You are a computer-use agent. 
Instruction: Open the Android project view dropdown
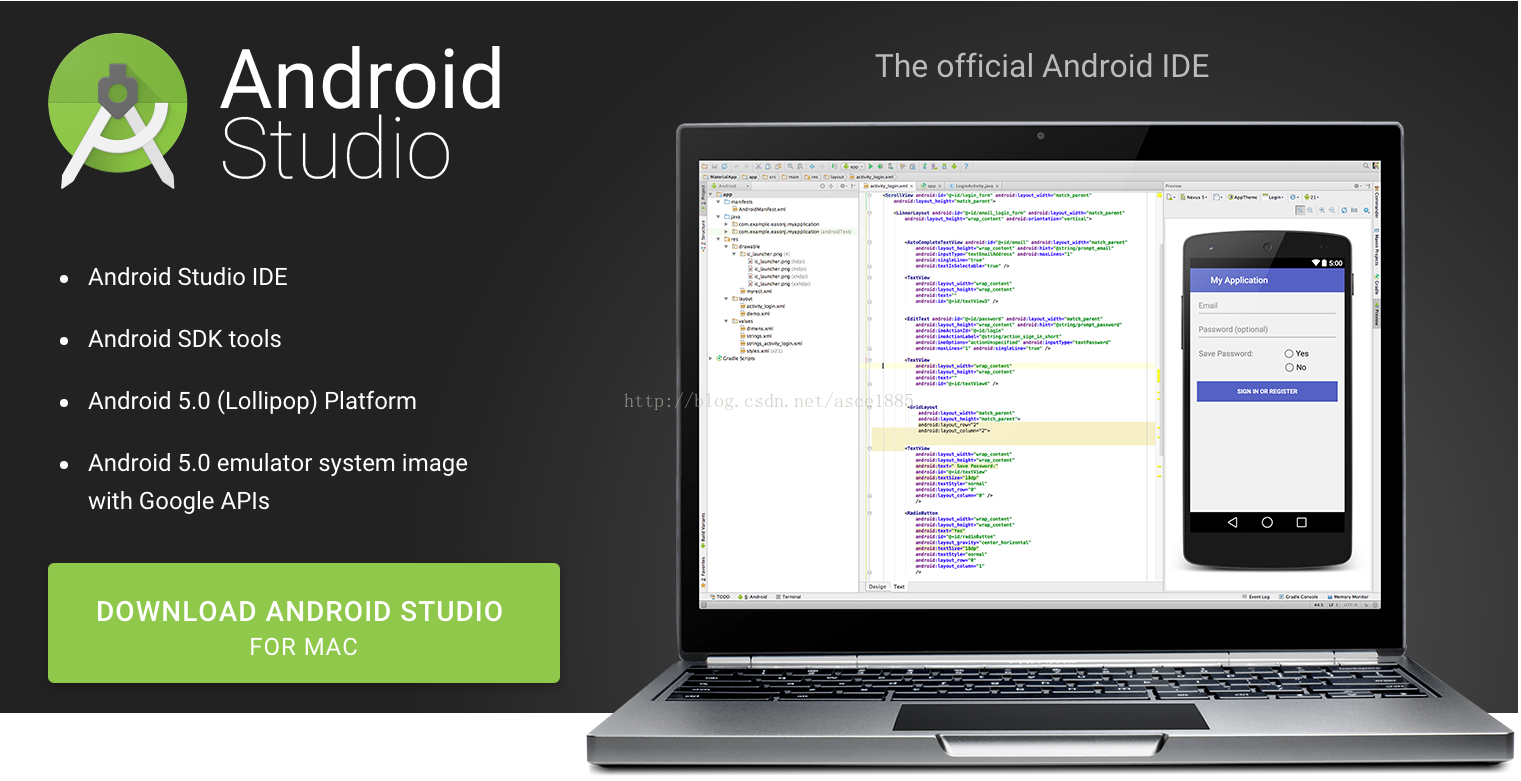[729, 186]
